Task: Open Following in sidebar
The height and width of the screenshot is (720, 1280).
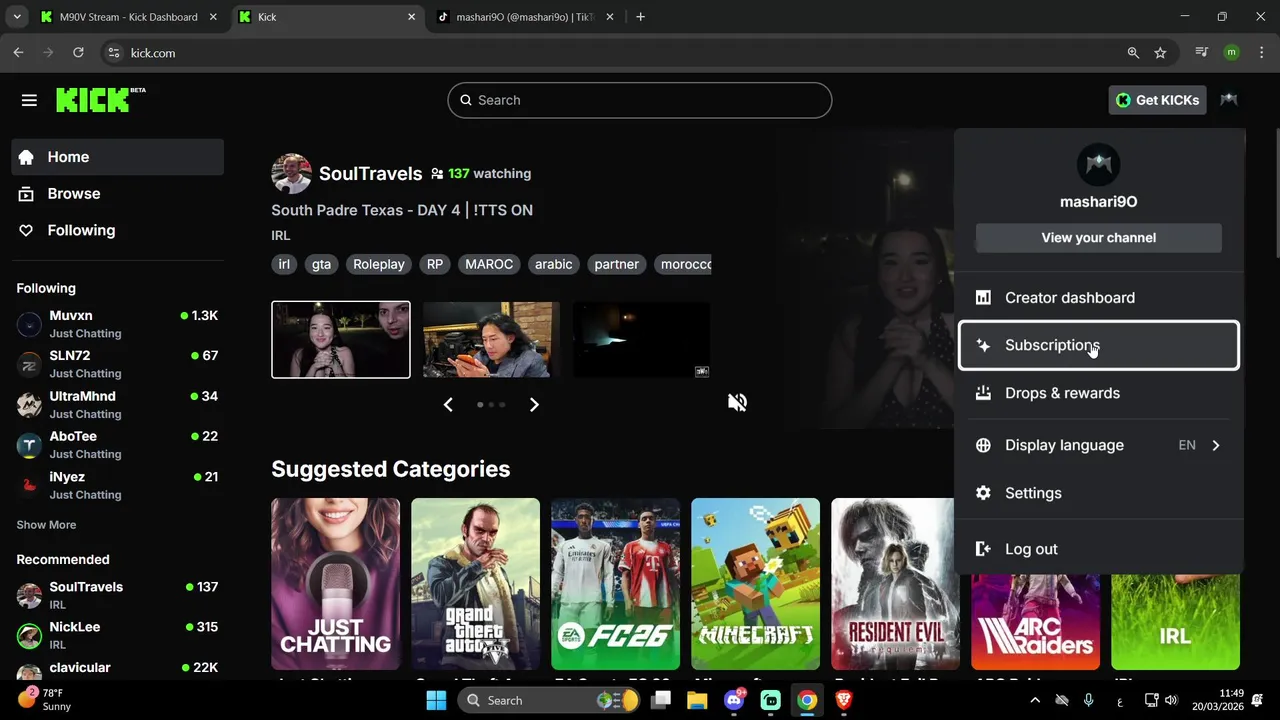Action: (x=118, y=230)
